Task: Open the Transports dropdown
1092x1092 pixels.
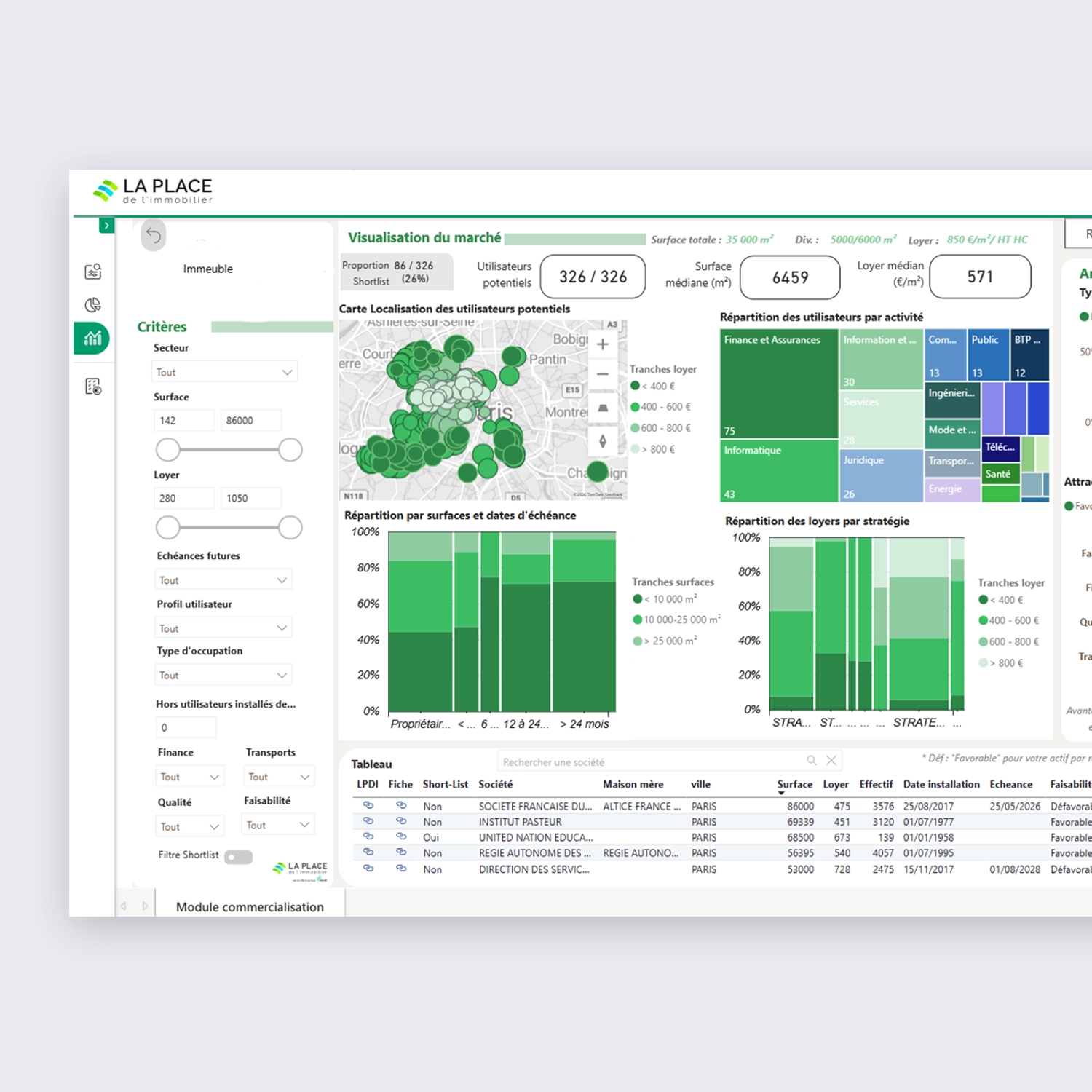Action: click(279, 777)
